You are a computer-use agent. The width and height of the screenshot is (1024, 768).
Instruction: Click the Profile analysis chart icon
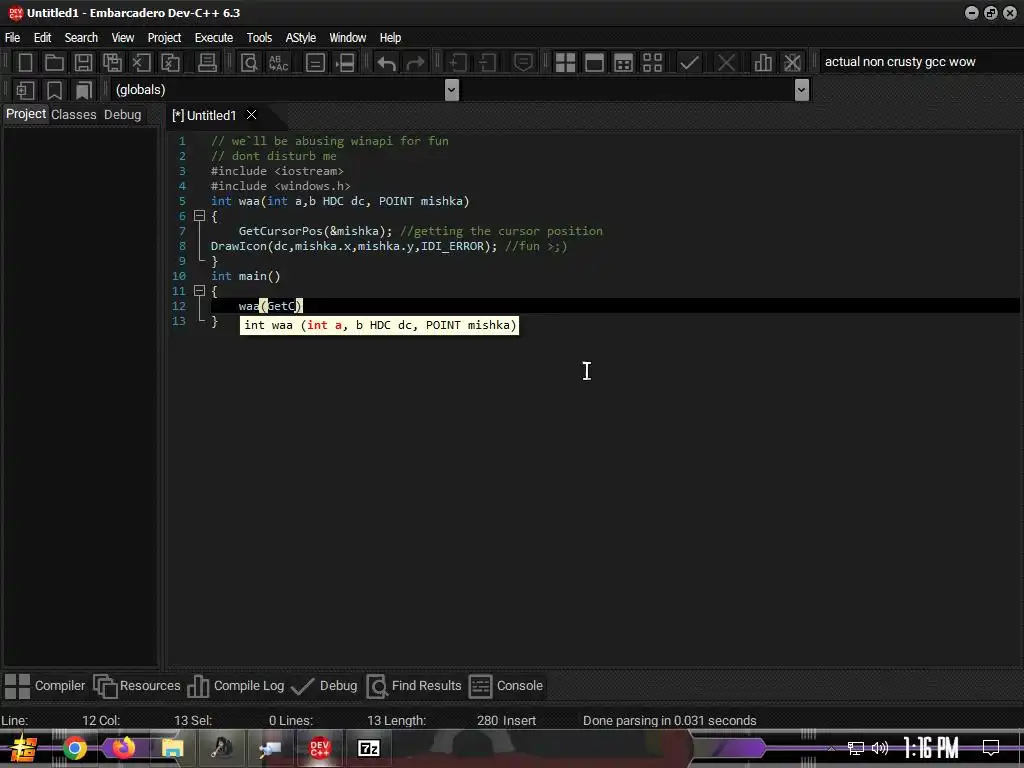tap(763, 63)
